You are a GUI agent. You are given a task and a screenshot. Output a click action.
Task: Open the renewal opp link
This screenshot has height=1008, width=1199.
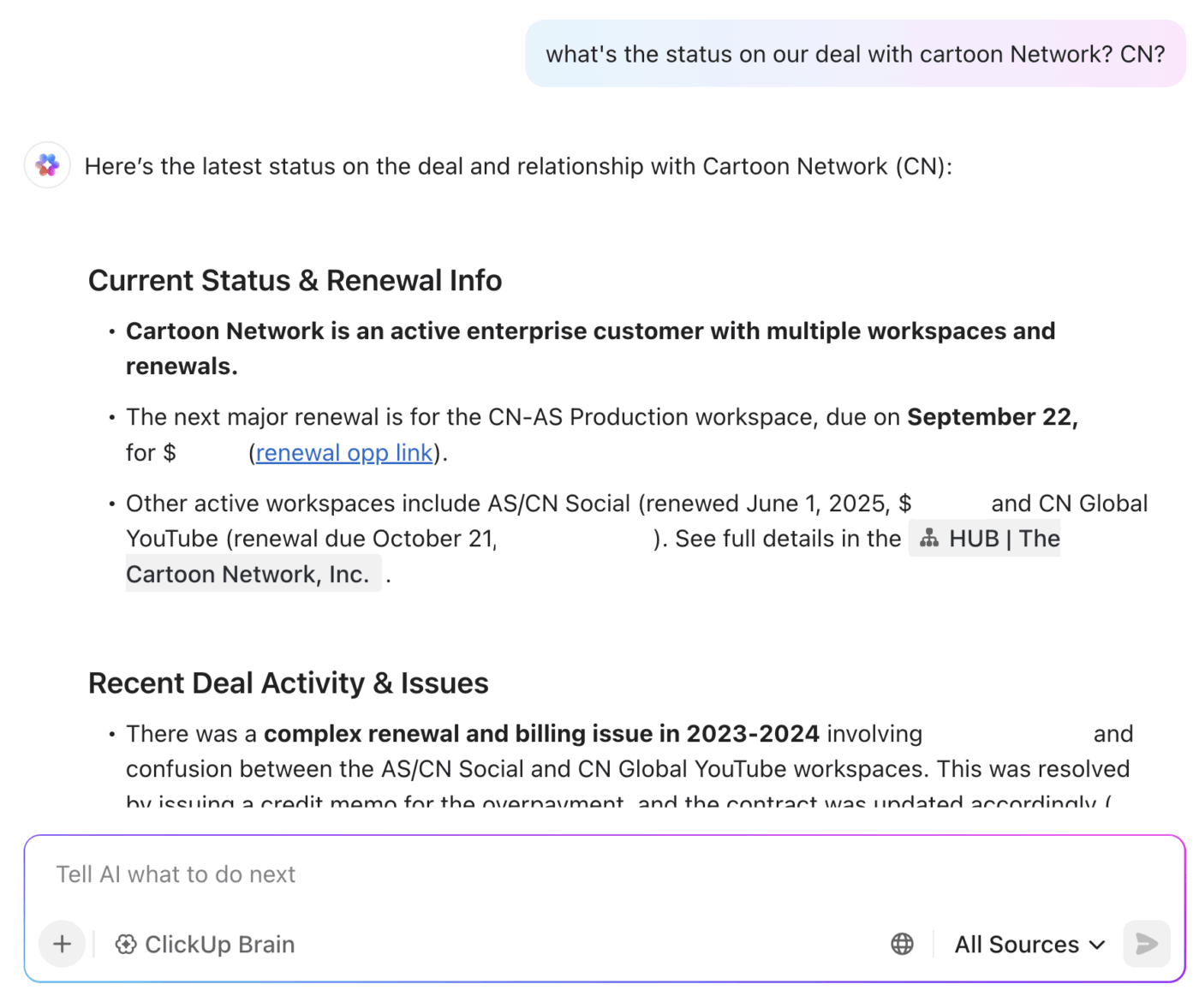coord(344,452)
